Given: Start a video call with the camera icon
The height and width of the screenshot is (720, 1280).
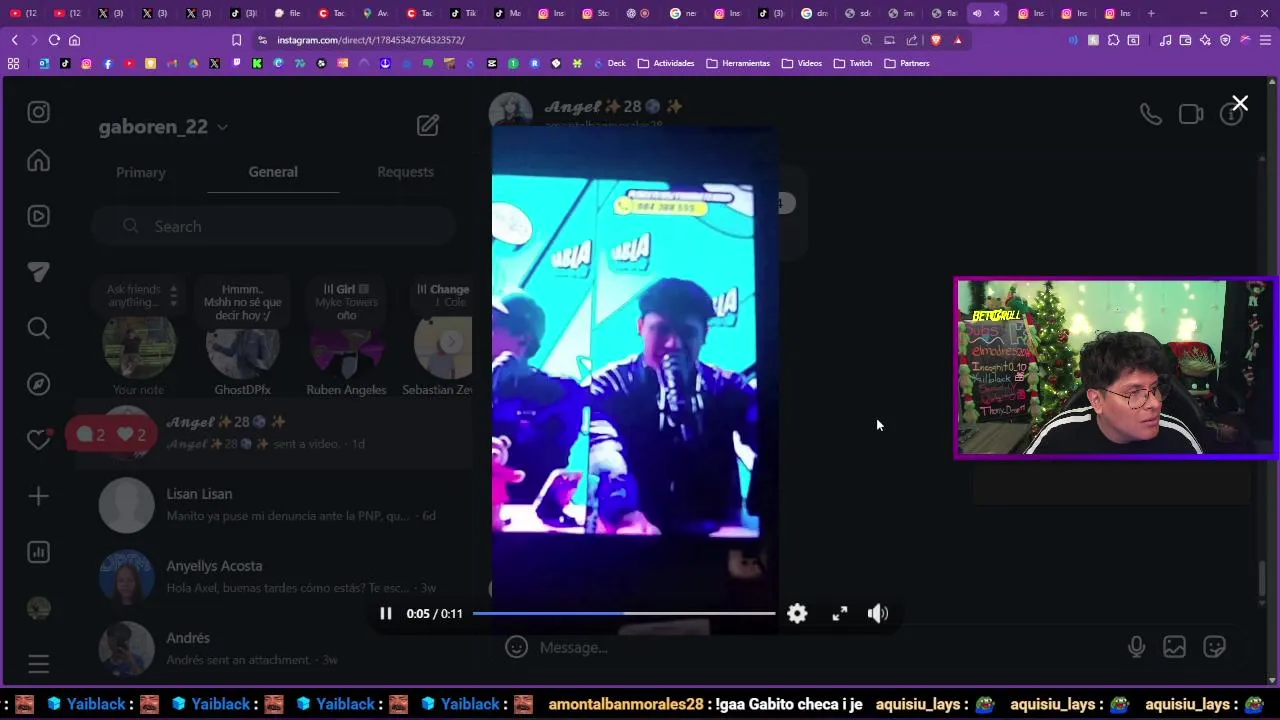Looking at the screenshot, I should coord(1191,114).
